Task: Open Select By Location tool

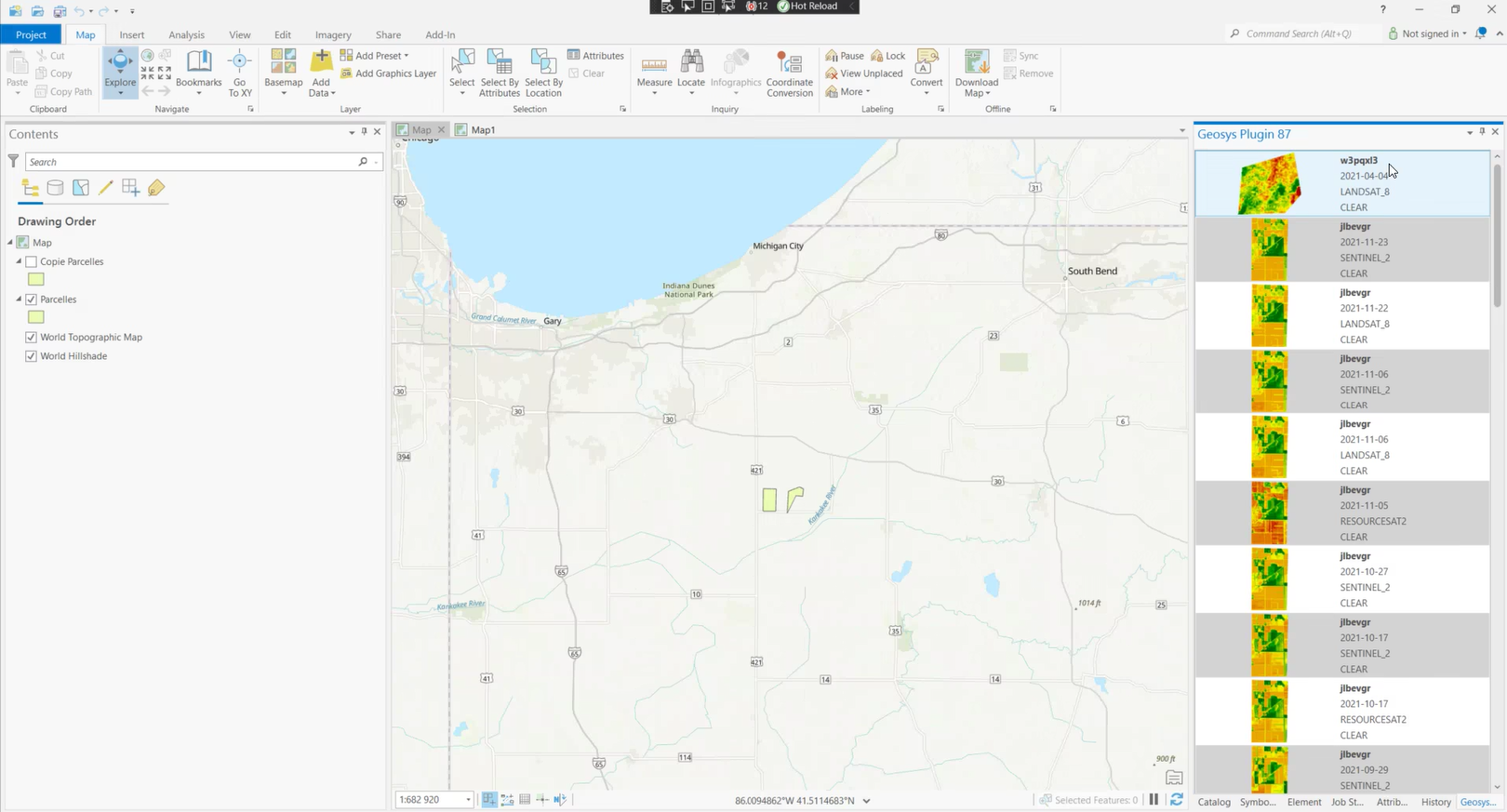Action: tap(543, 72)
